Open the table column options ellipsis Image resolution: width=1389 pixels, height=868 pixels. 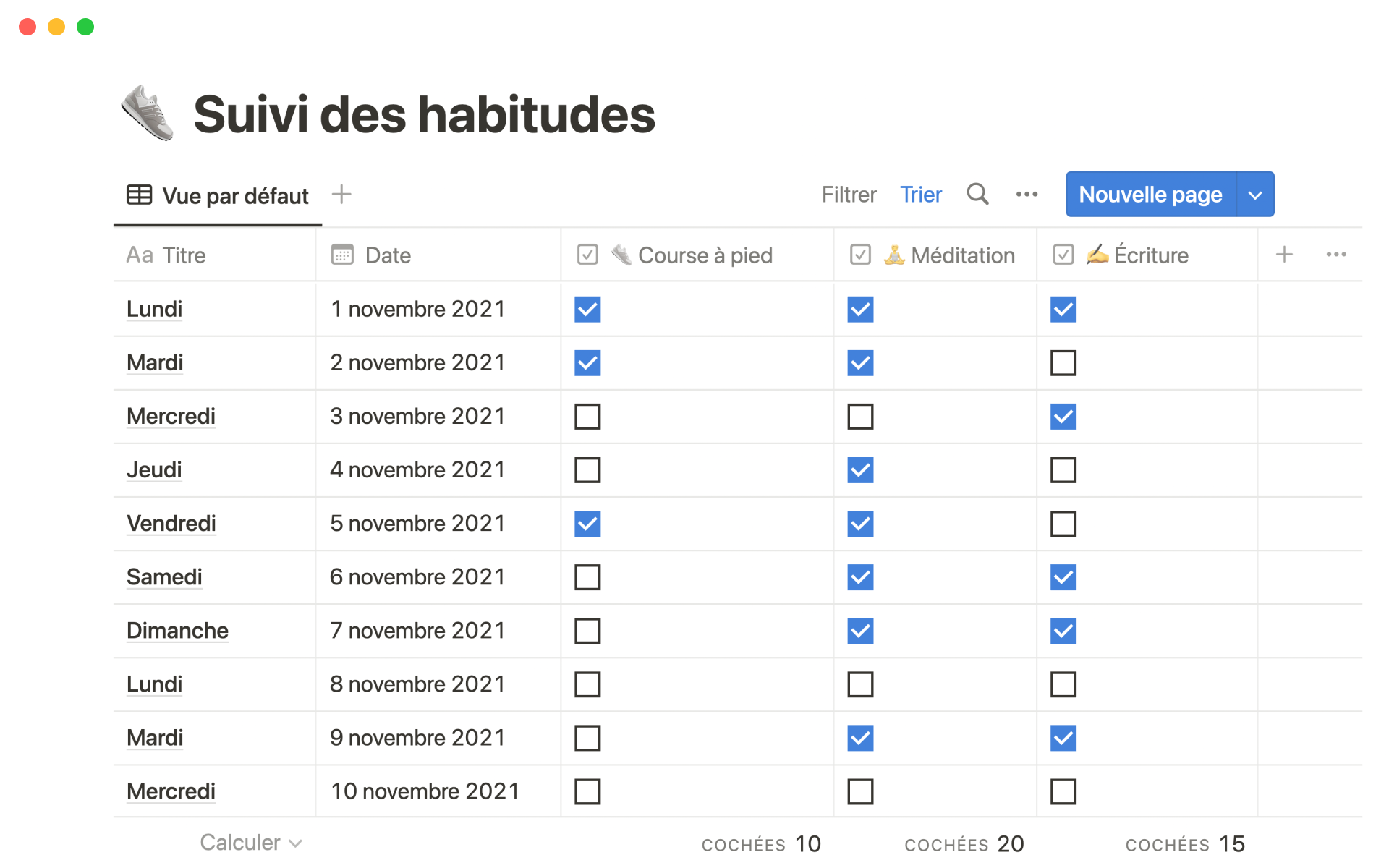click(x=1335, y=255)
